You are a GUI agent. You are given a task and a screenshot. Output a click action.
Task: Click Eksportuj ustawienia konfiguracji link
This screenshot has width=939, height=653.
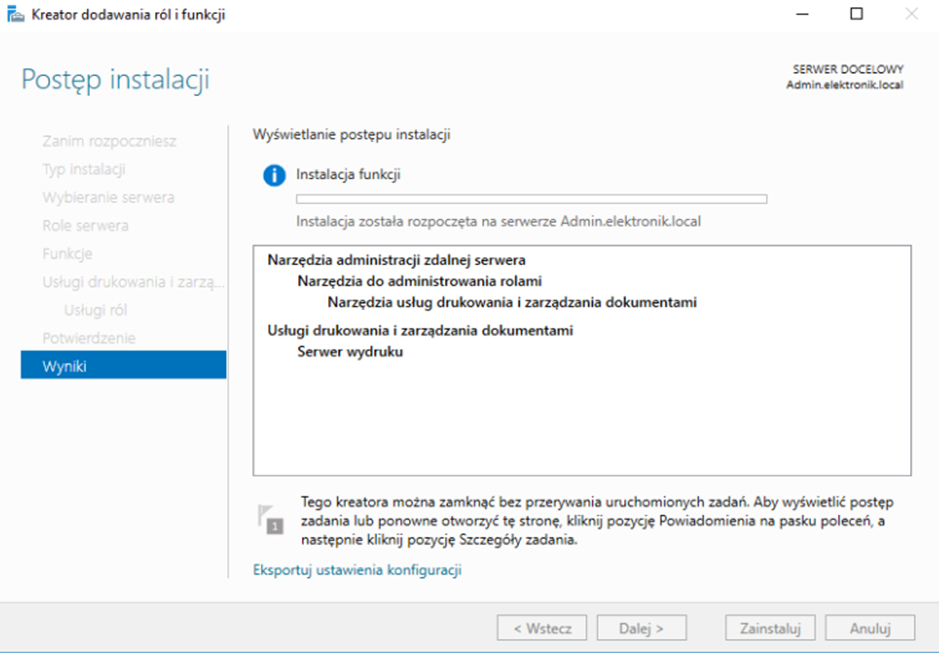[x=357, y=570]
